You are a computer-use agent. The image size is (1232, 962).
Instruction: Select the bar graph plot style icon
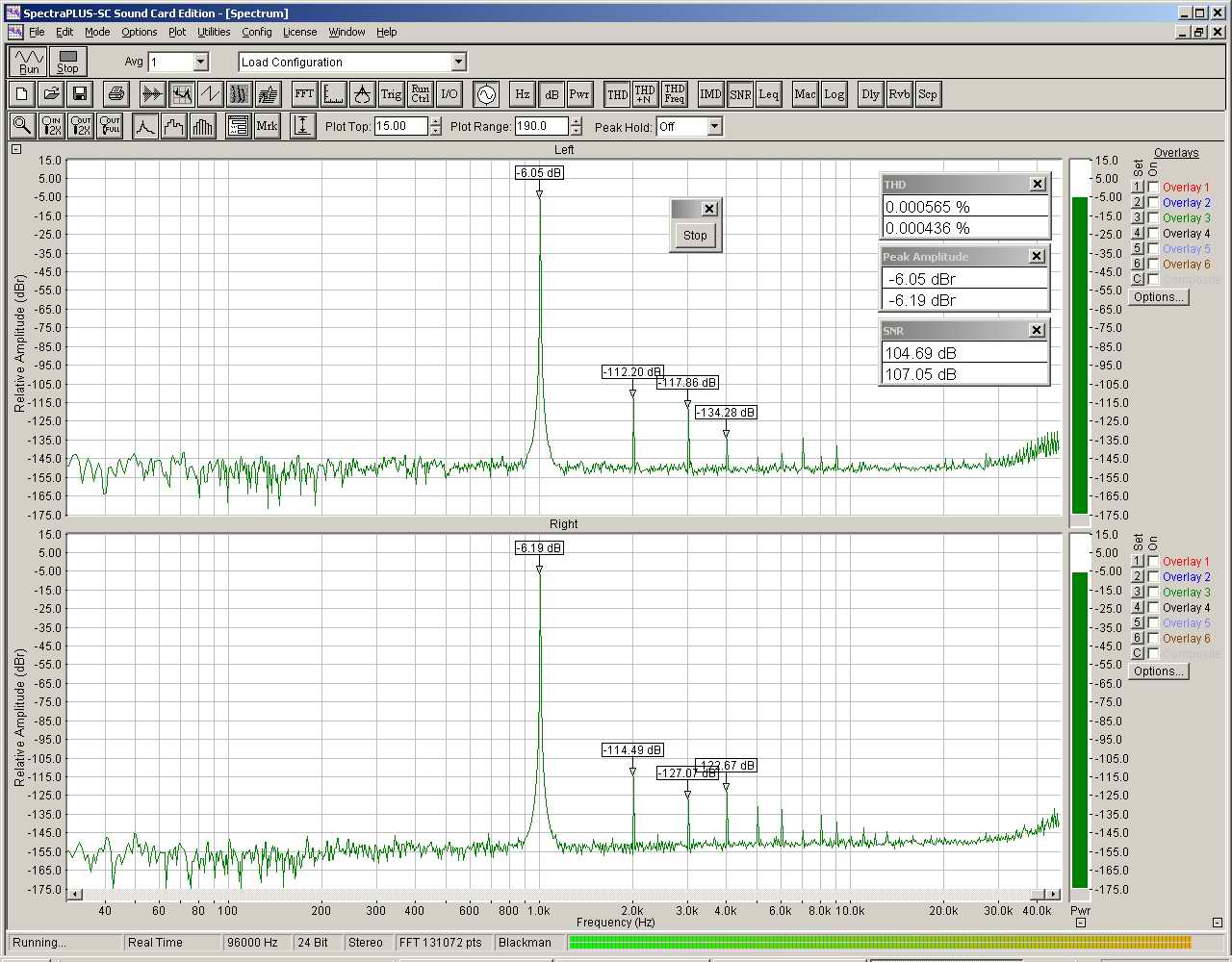pos(203,126)
